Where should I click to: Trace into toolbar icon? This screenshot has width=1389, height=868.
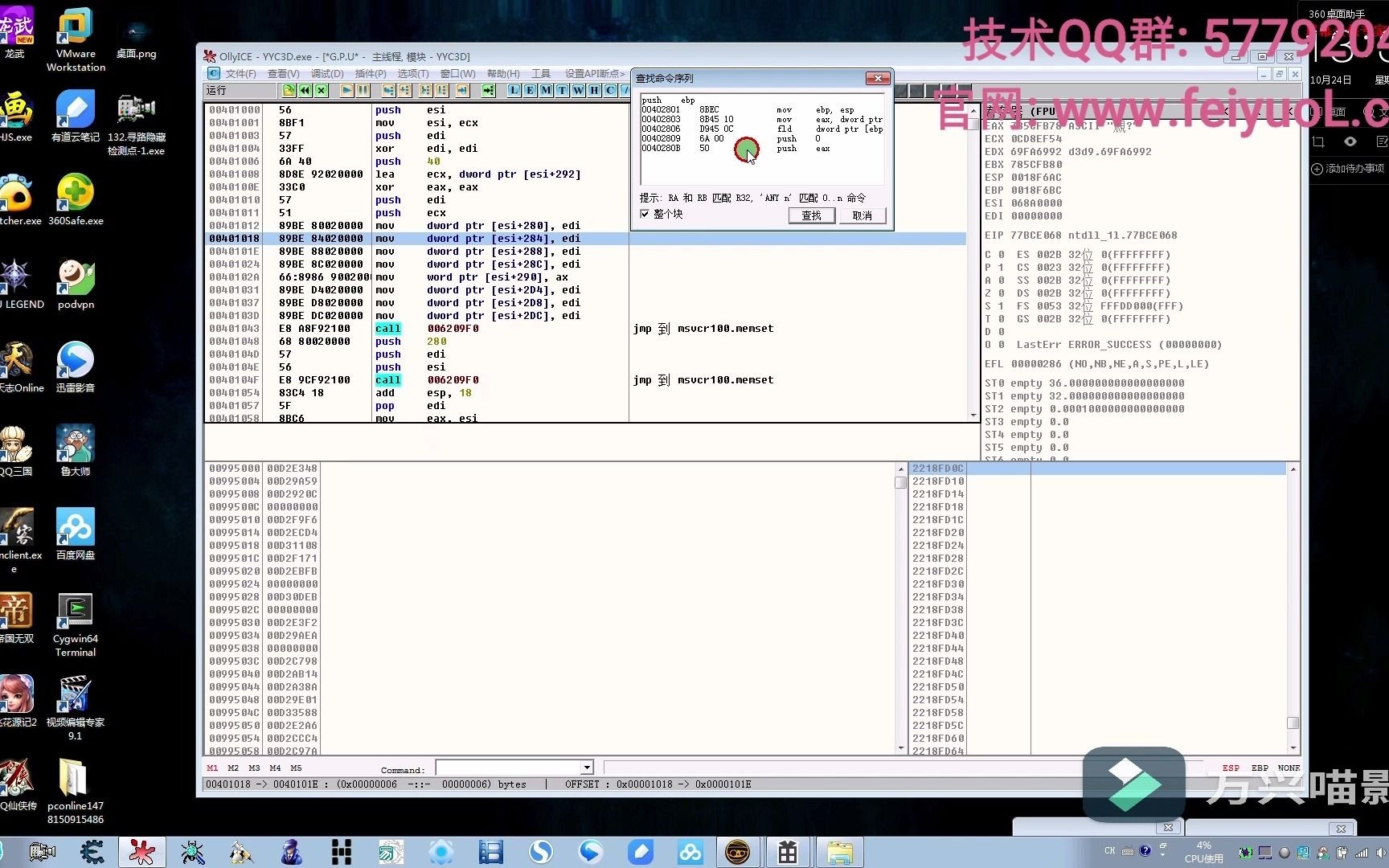click(425, 90)
